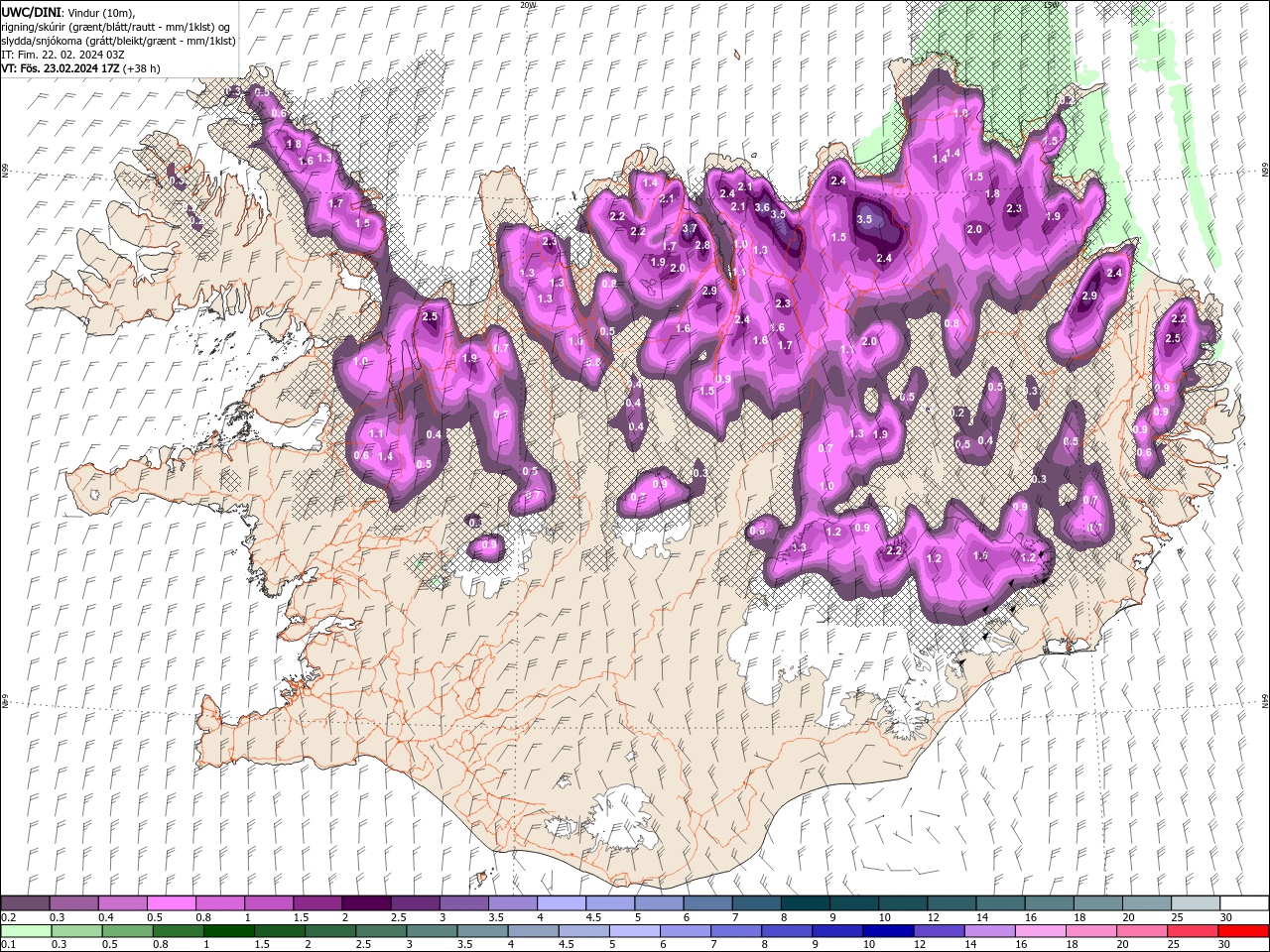Select upper legend swatch between 12 and 14
1270x952 pixels.
point(952,902)
